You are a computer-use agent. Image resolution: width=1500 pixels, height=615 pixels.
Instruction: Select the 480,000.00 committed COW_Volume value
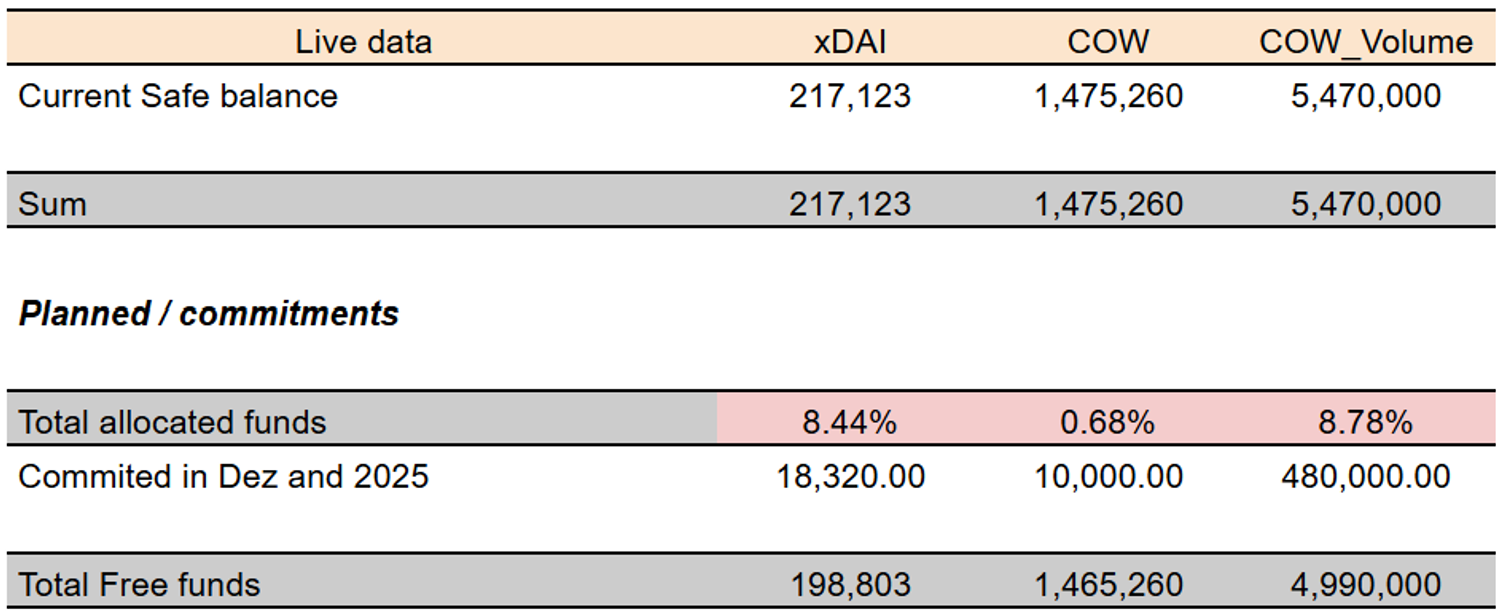[x=1365, y=476]
